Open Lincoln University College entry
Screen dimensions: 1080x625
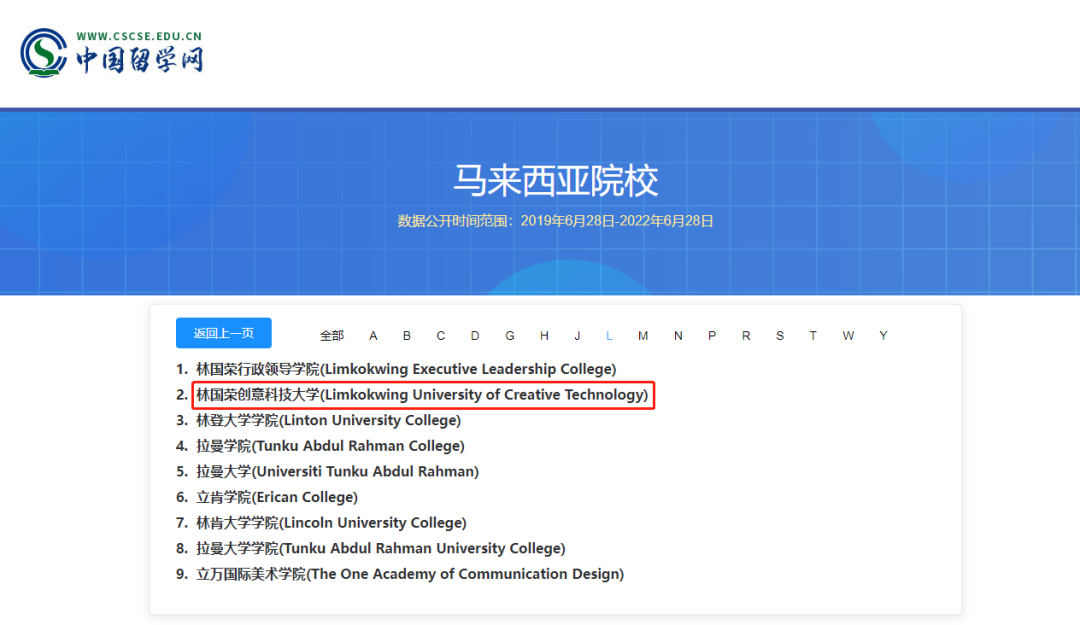tap(331, 523)
